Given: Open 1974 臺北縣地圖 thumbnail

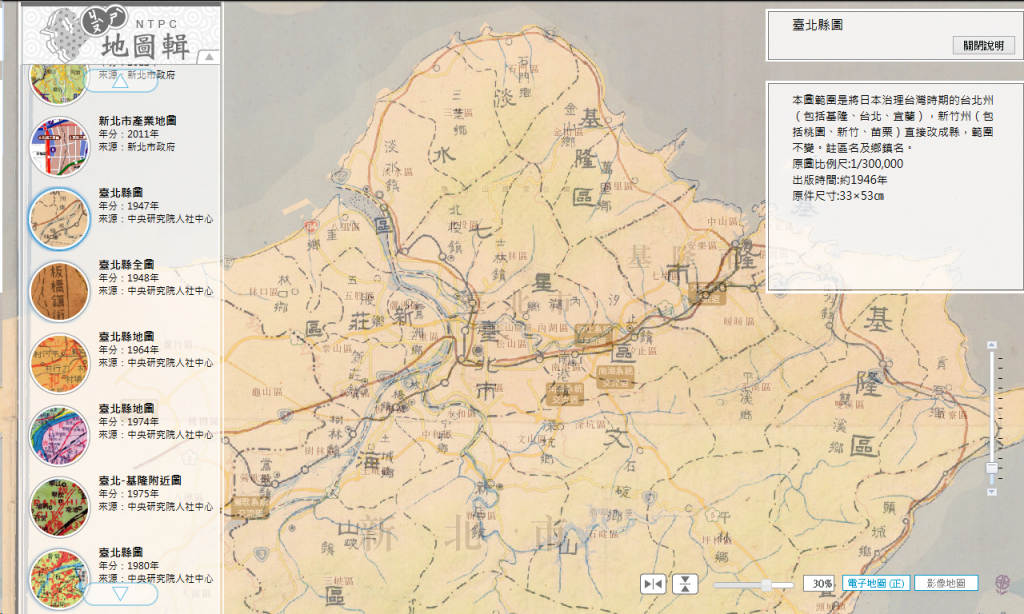Looking at the screenshot, I should click(59, 435).
